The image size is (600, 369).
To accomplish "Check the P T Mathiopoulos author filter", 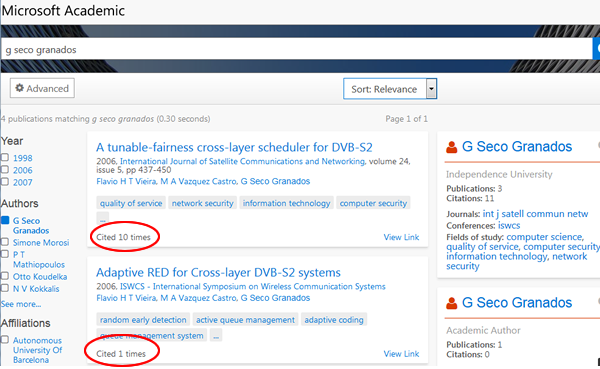I will (x=5, y=254).
